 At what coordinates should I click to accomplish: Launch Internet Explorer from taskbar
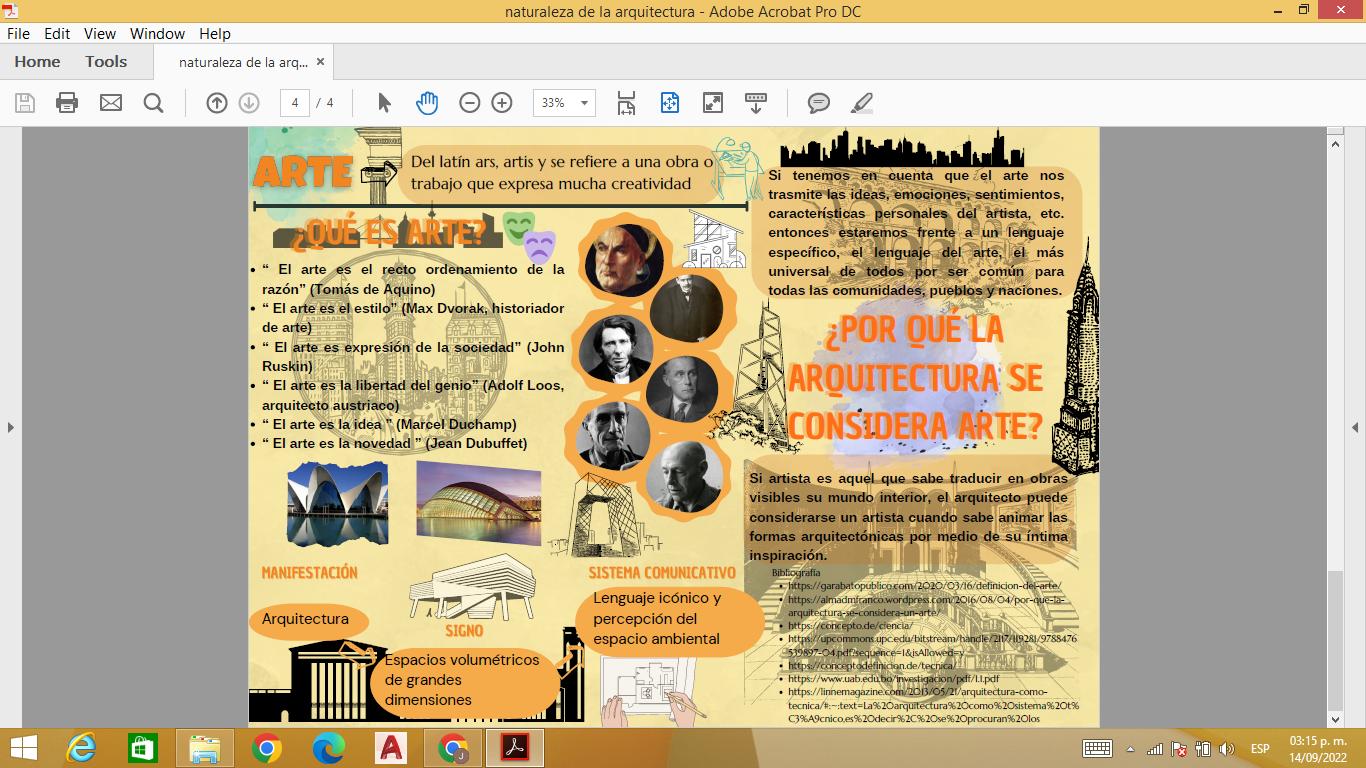tap(81, 748)
